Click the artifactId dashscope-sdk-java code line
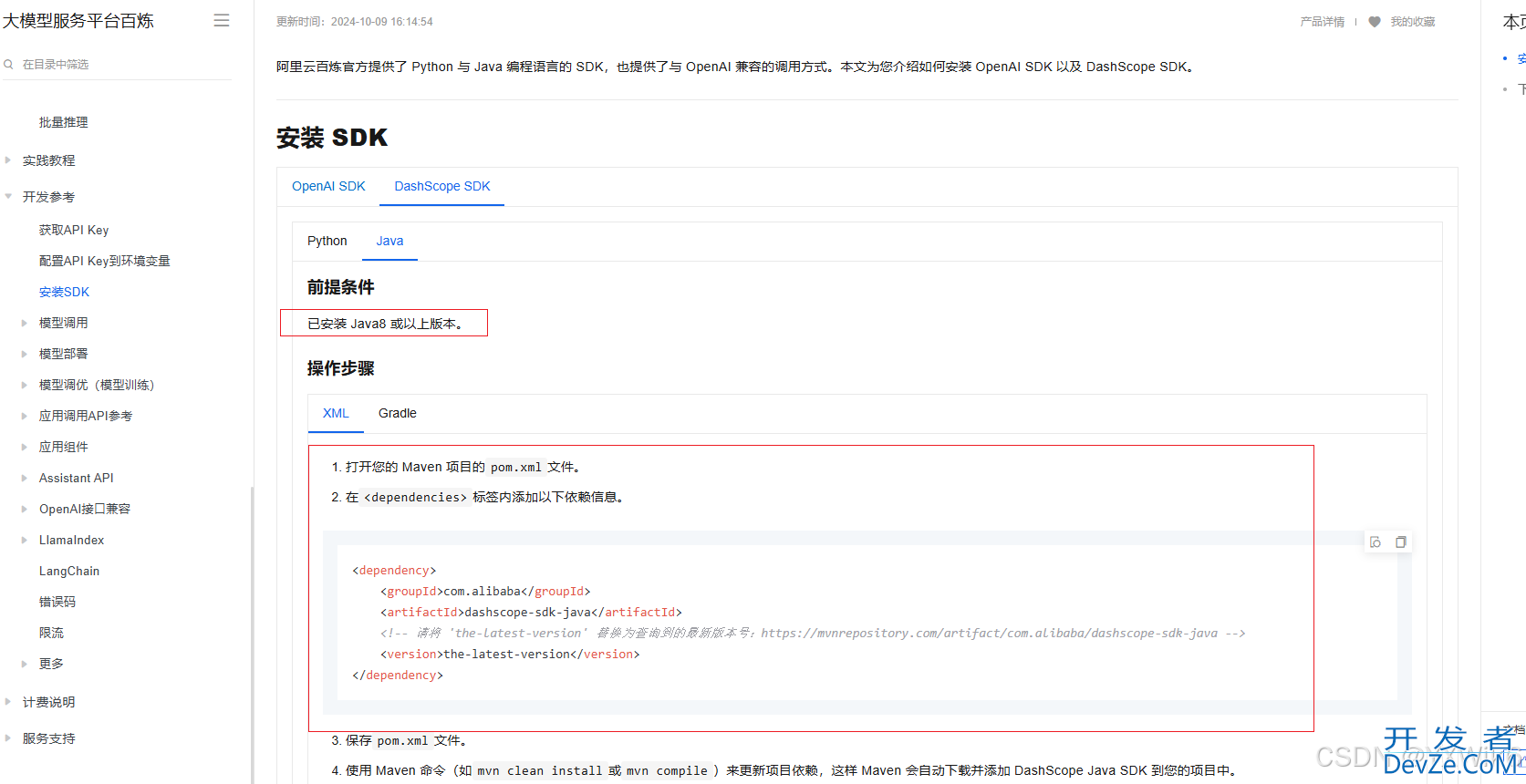The image size is (1526, 784). pyautogui.click(x=531, y=613)
